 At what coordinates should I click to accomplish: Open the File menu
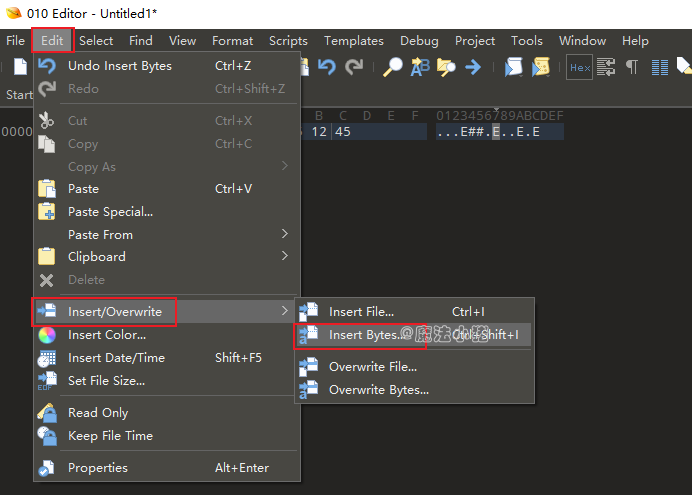tap(15, 41)
